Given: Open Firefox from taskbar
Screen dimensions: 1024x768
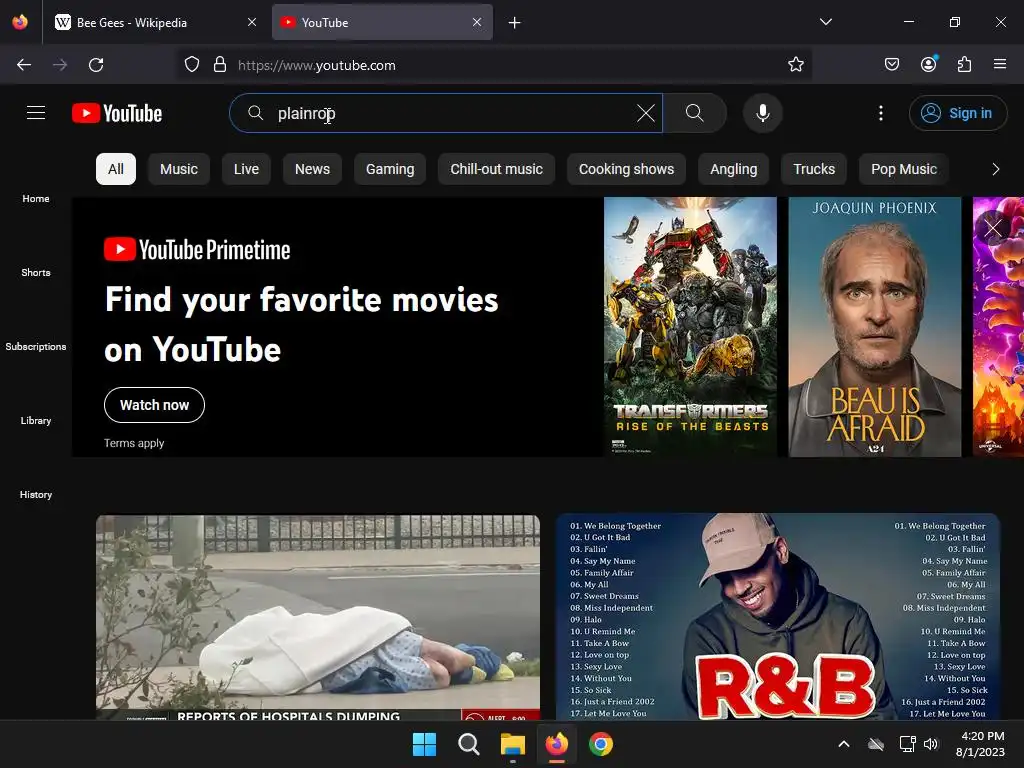Looking at the screenshot, I should (556, 744).
